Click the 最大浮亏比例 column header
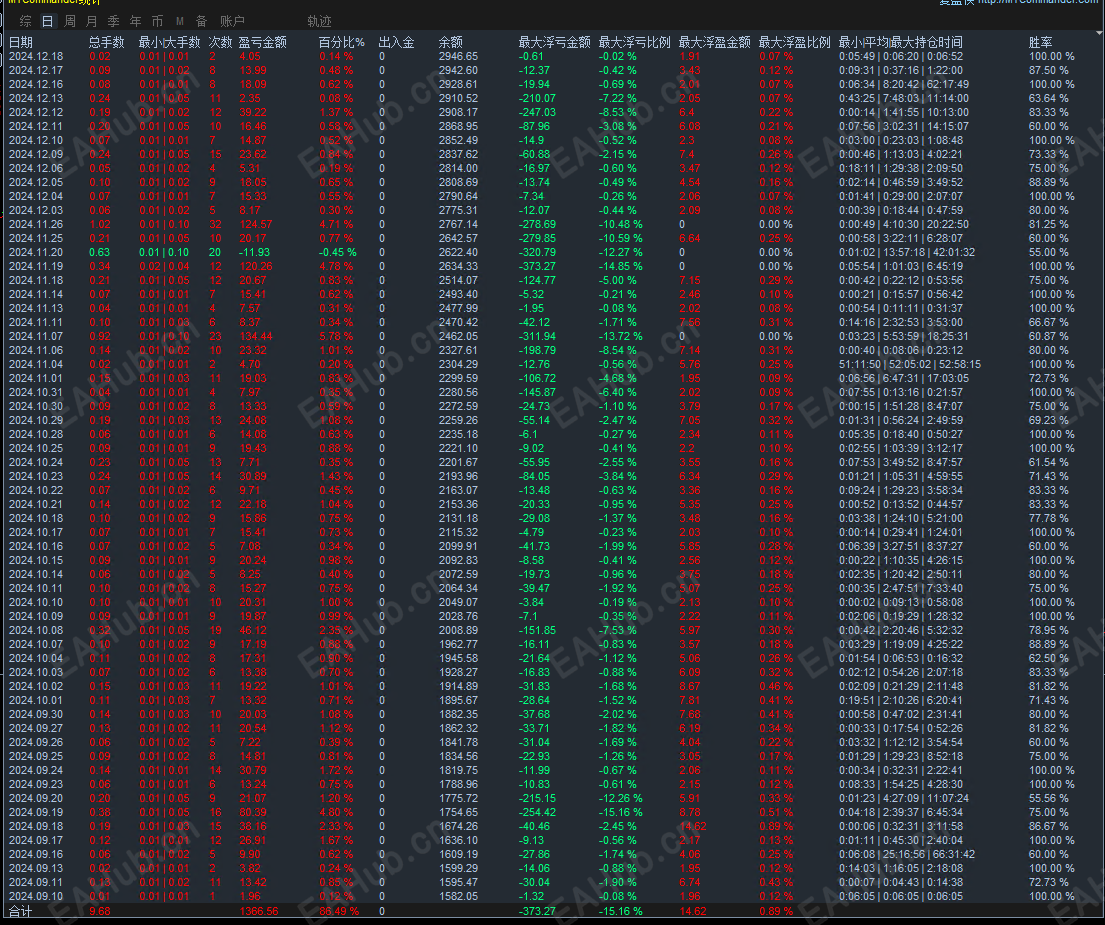This screenshot has height=925, width=1105. coord(634,42)
